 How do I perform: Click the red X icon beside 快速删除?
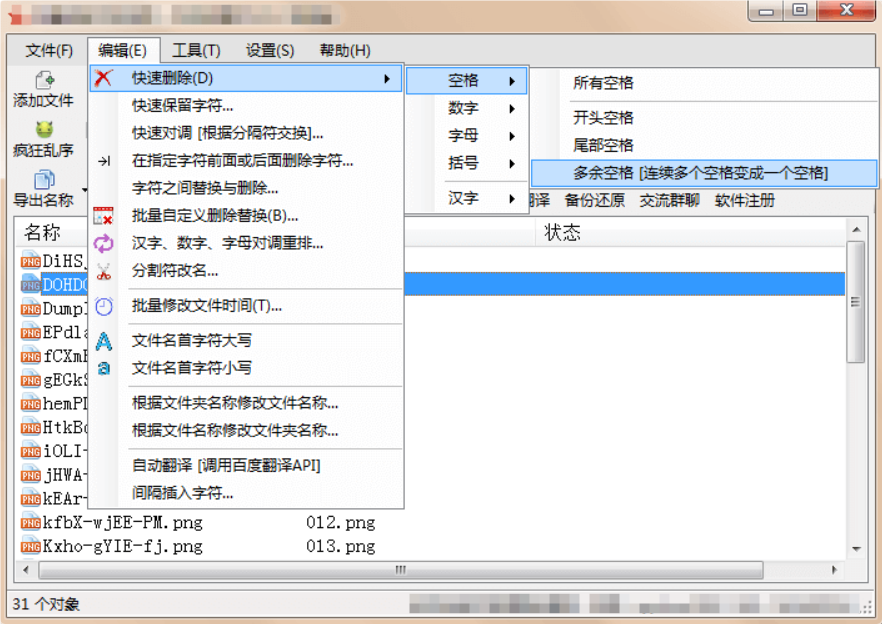coord(104,78)
